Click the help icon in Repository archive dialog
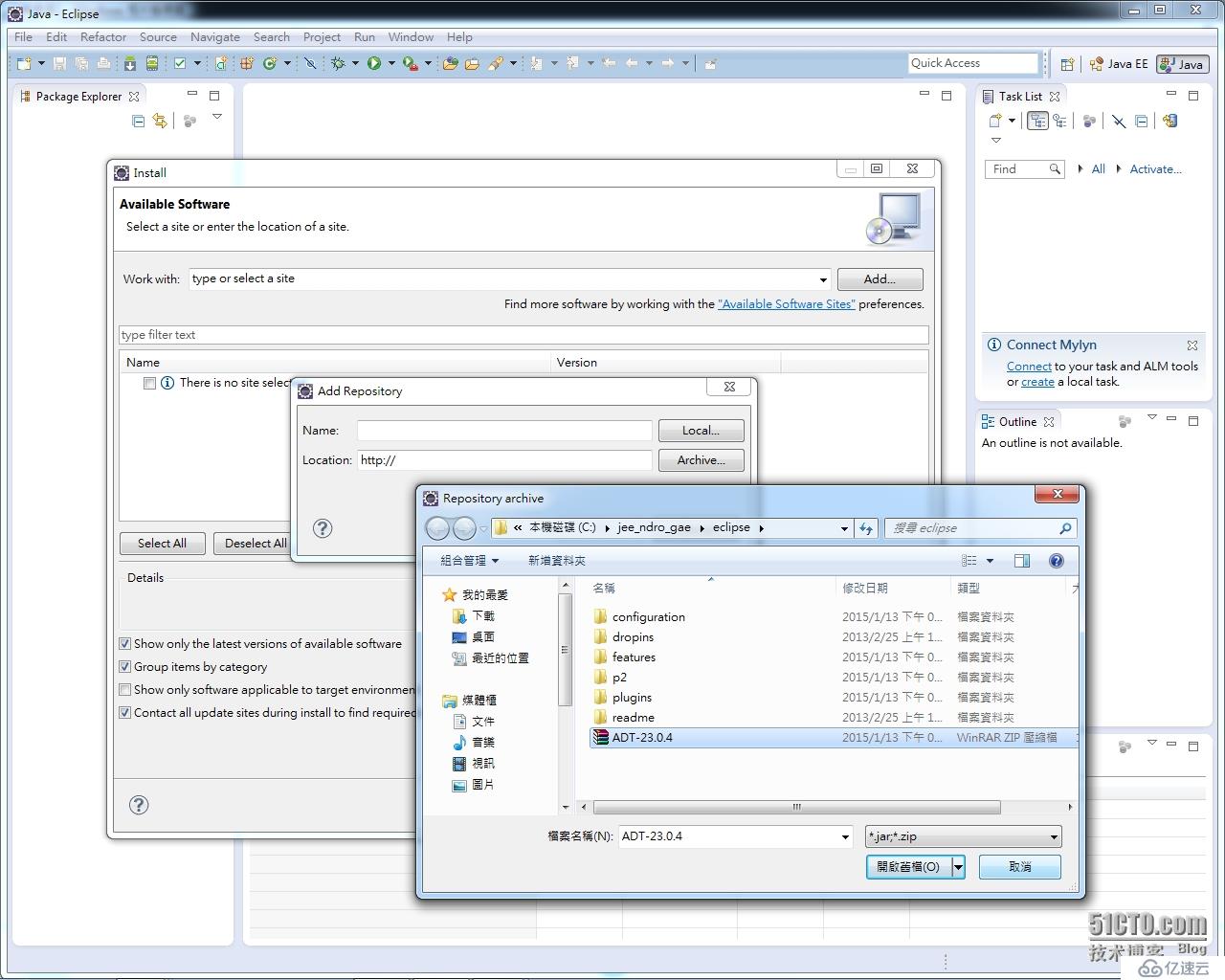Viewport: 1225px width, 980px height. click(x=1057, y=561)
